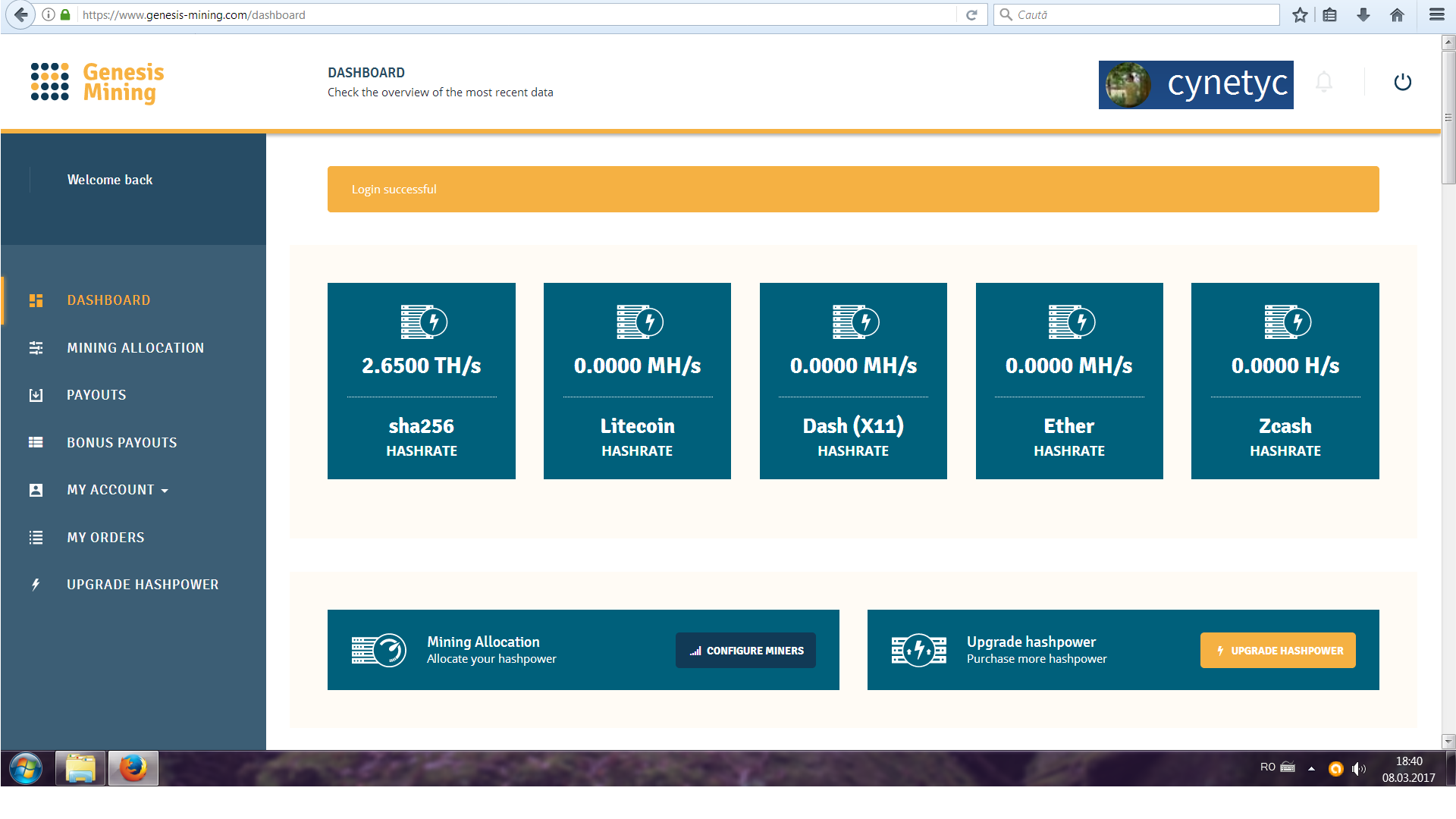
Task: Click the Mining Allocation gauge icon
Action: (x=378, y=650)
